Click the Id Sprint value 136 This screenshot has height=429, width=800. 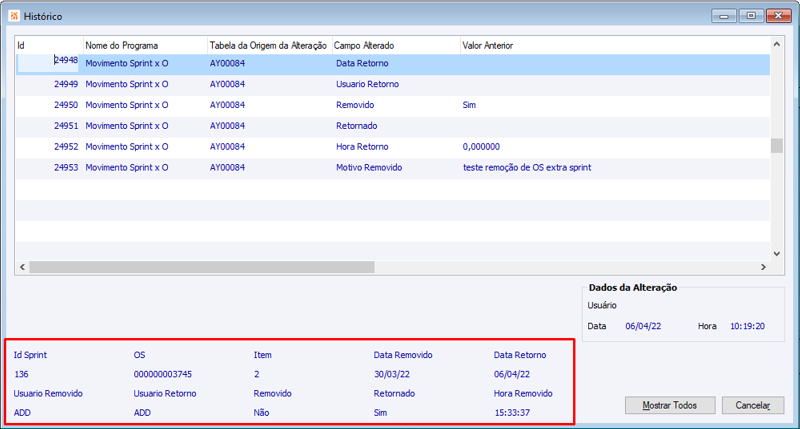point(21,374)
